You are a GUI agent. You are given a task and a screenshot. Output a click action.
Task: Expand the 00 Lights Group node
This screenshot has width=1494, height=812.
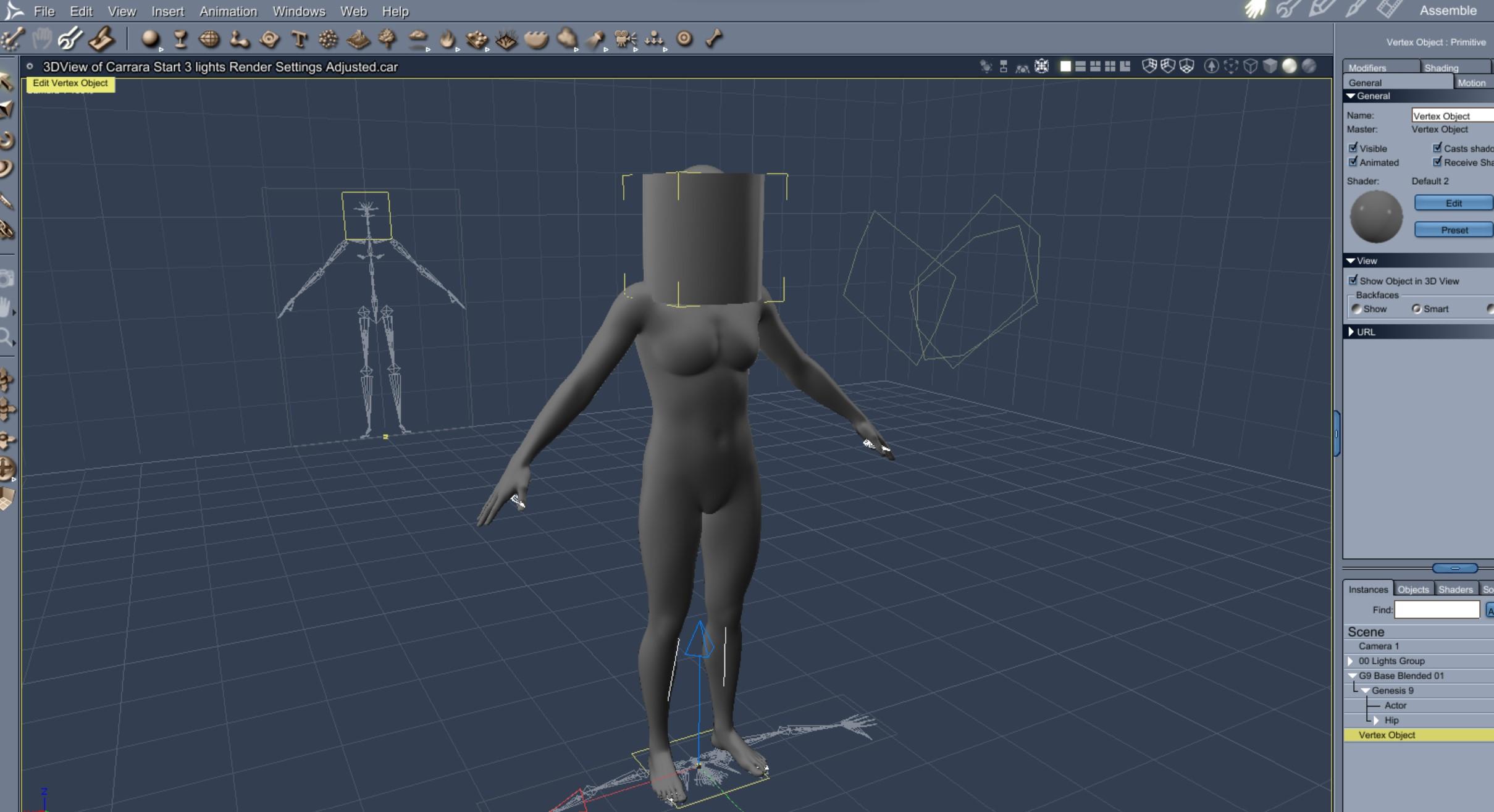[x=1351, y=661]
